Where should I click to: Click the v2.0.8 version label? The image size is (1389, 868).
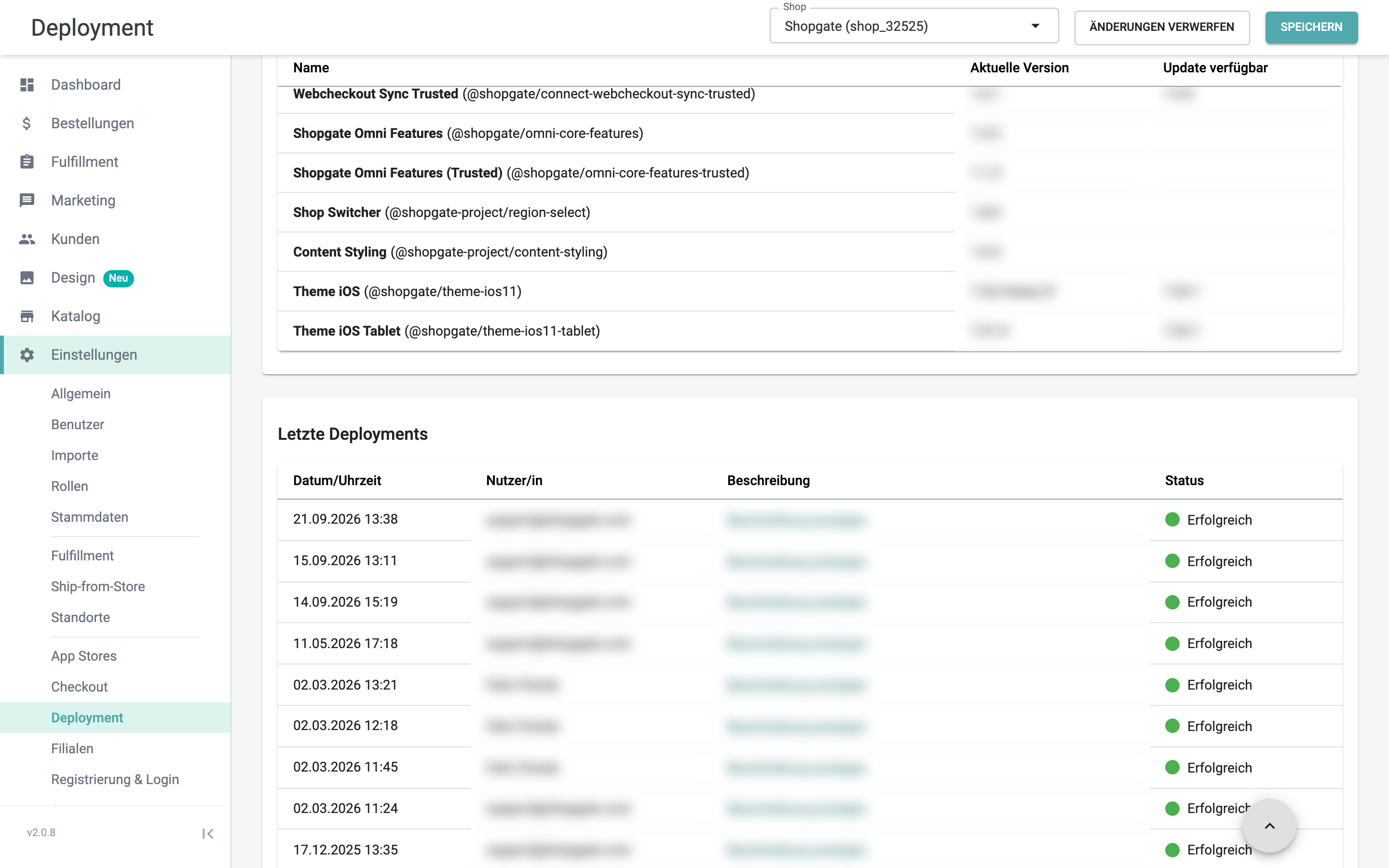point(41,832)
